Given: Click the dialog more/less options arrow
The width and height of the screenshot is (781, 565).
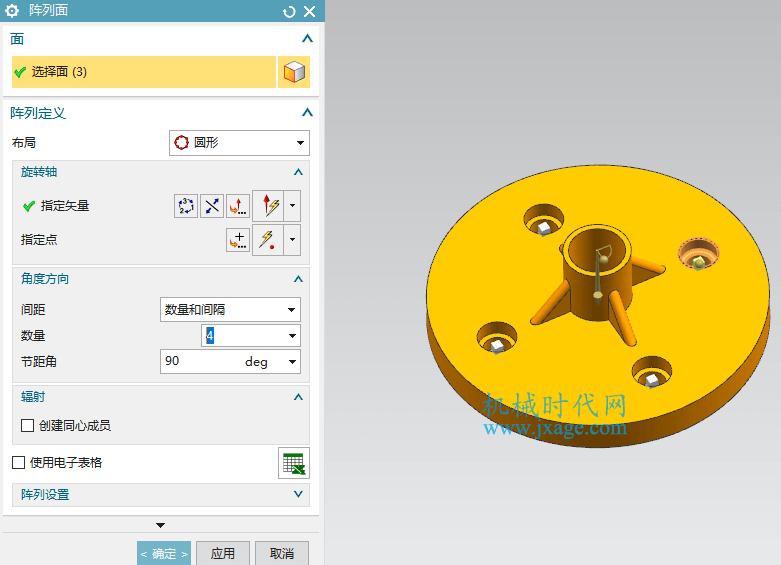Looking at the screenshot, I should 160,525.
